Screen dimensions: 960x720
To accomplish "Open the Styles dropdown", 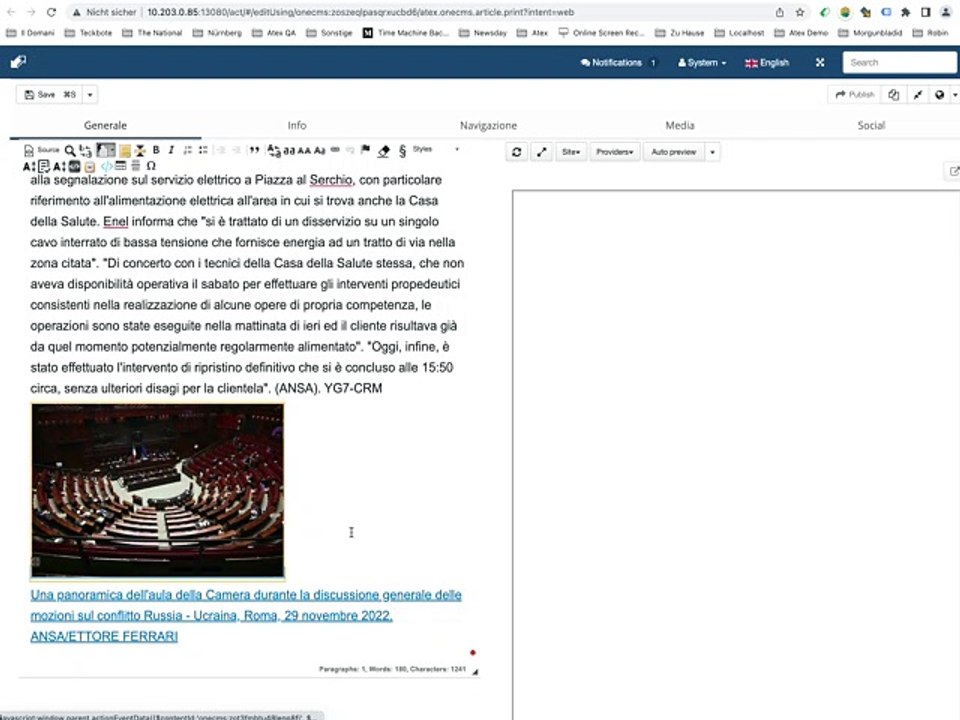I will [x=436, y=149].
